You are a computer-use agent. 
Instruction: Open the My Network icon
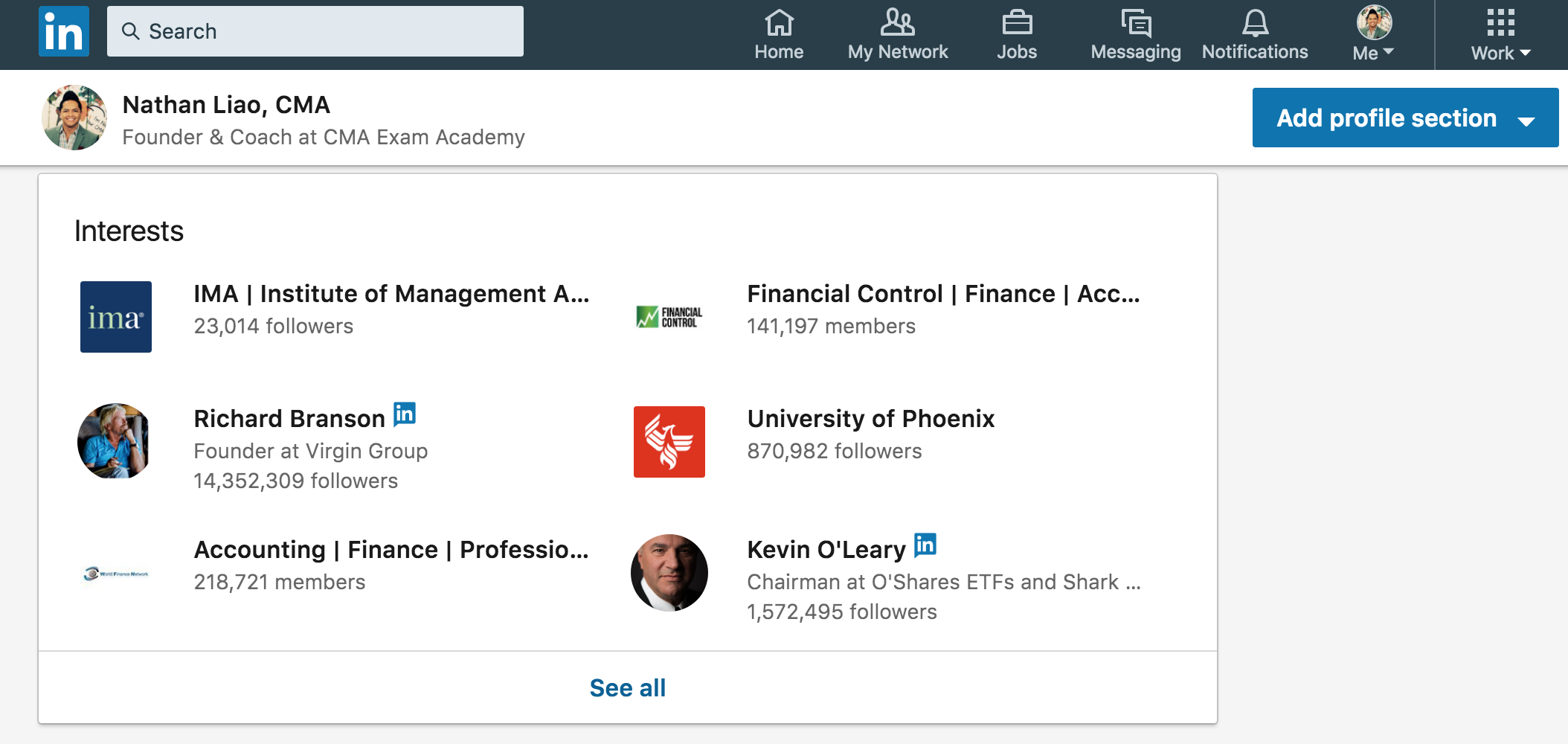[x=897, y=23]
